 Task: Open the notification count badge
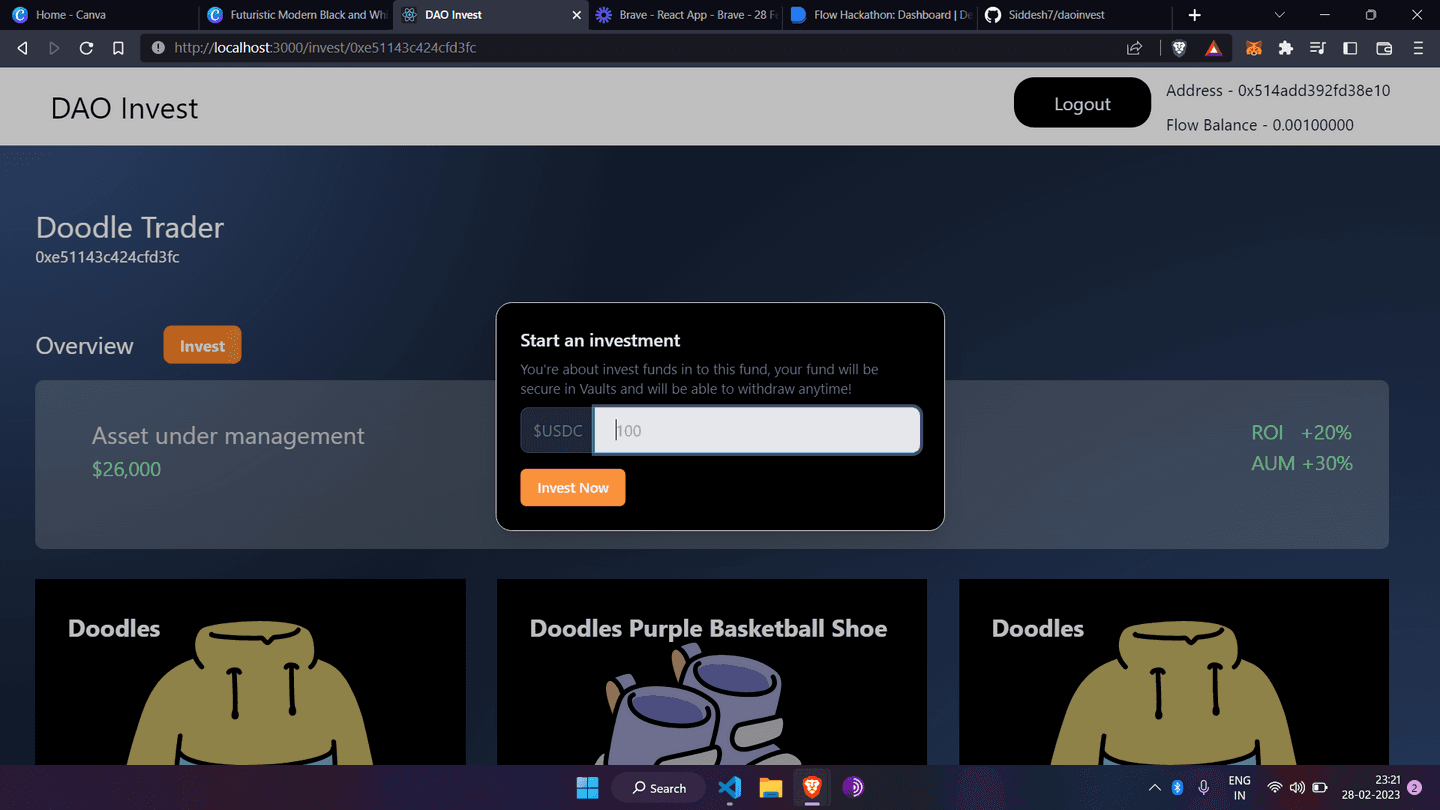(x=1415, y=788)
